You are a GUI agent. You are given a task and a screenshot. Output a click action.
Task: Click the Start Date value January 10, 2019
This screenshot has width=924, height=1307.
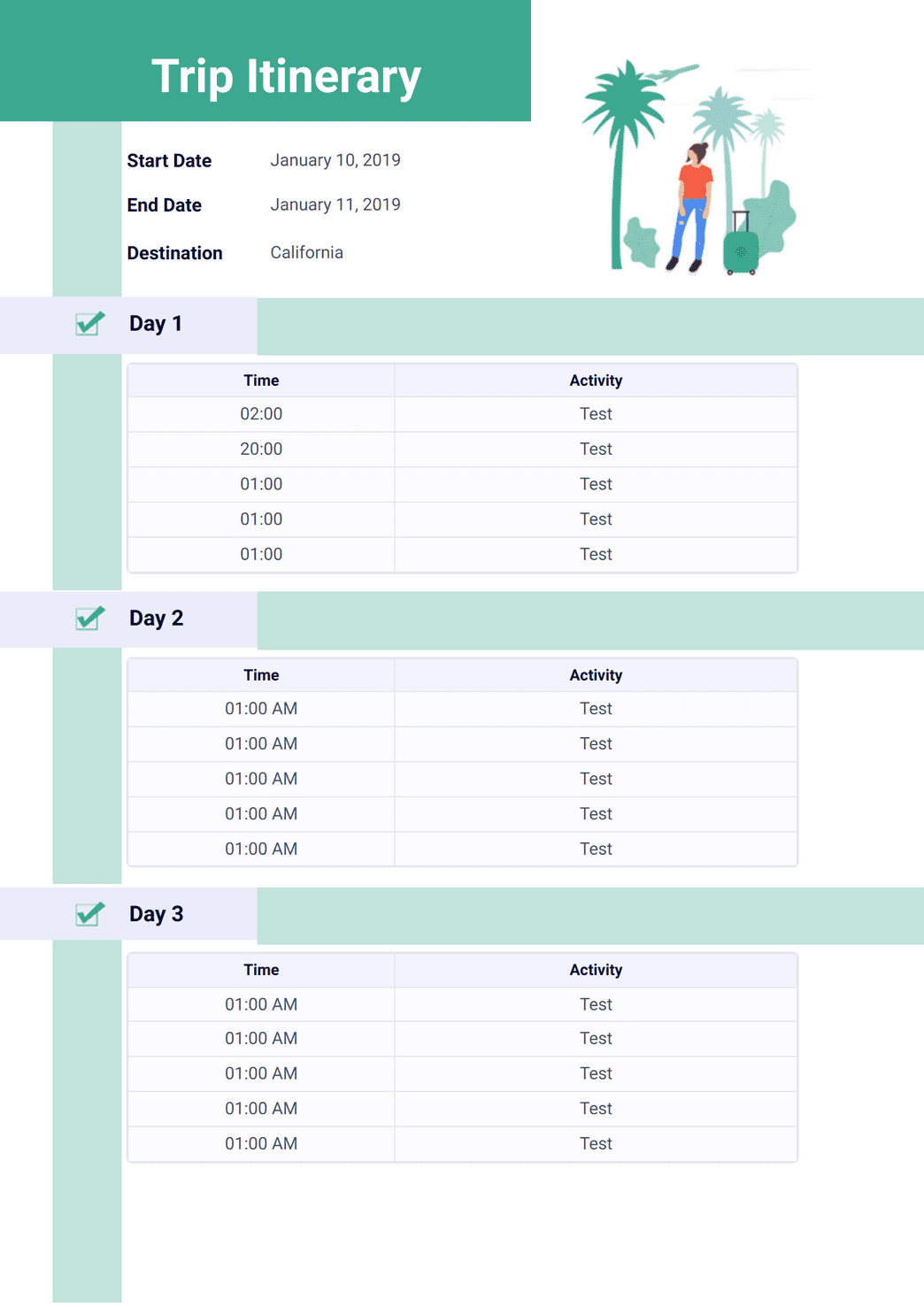point(335,160)
